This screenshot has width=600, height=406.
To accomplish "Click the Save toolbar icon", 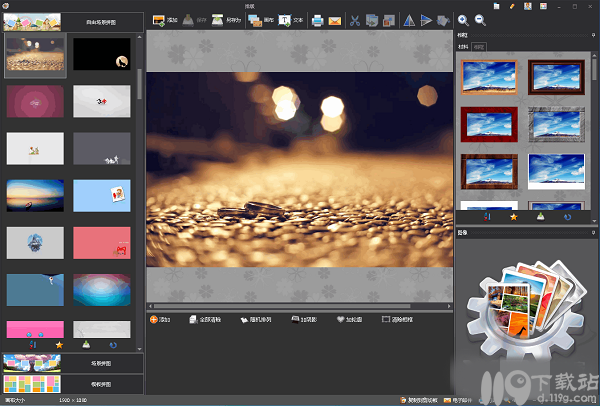I will pos(188,20).
